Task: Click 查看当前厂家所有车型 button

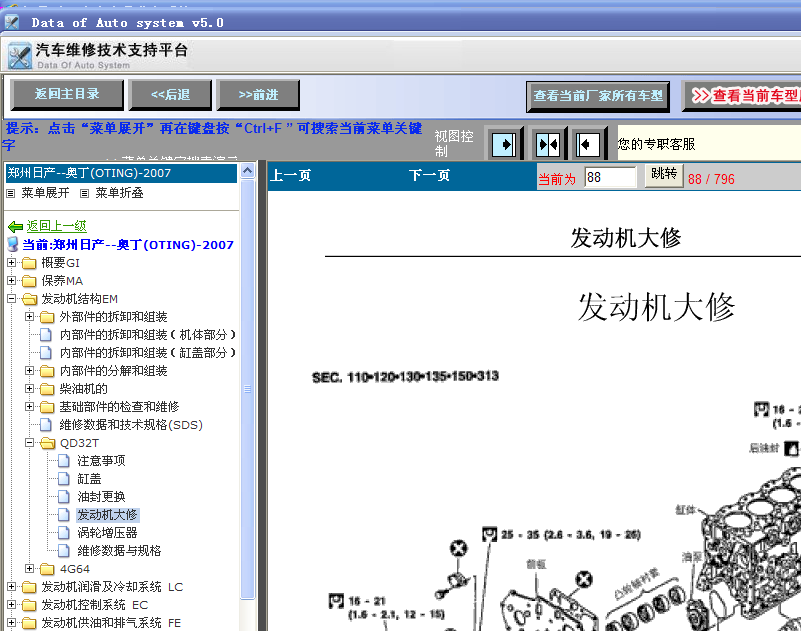Action: click(598, 96)
